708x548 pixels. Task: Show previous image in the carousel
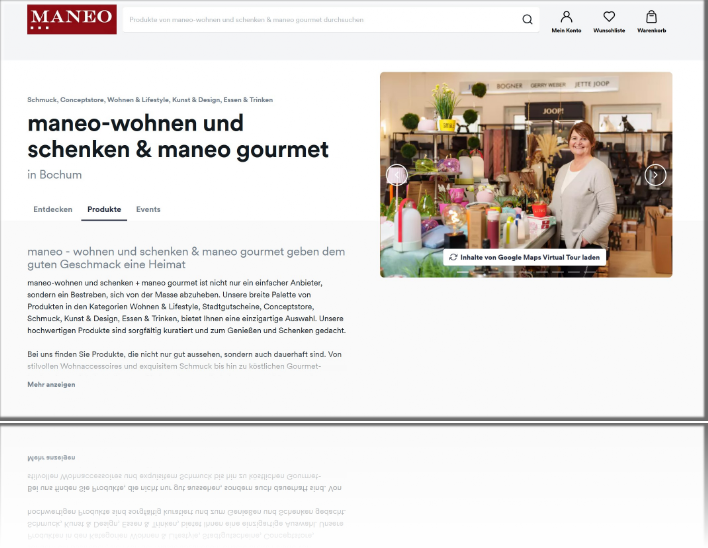(397, 174)
